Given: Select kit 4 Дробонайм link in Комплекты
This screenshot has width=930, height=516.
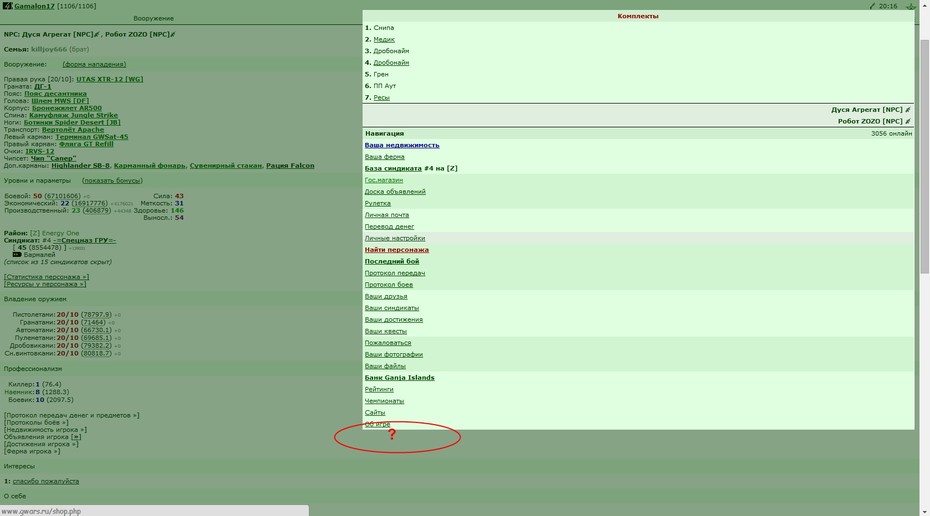Looking at the screenshot, I should coord(391,62).
